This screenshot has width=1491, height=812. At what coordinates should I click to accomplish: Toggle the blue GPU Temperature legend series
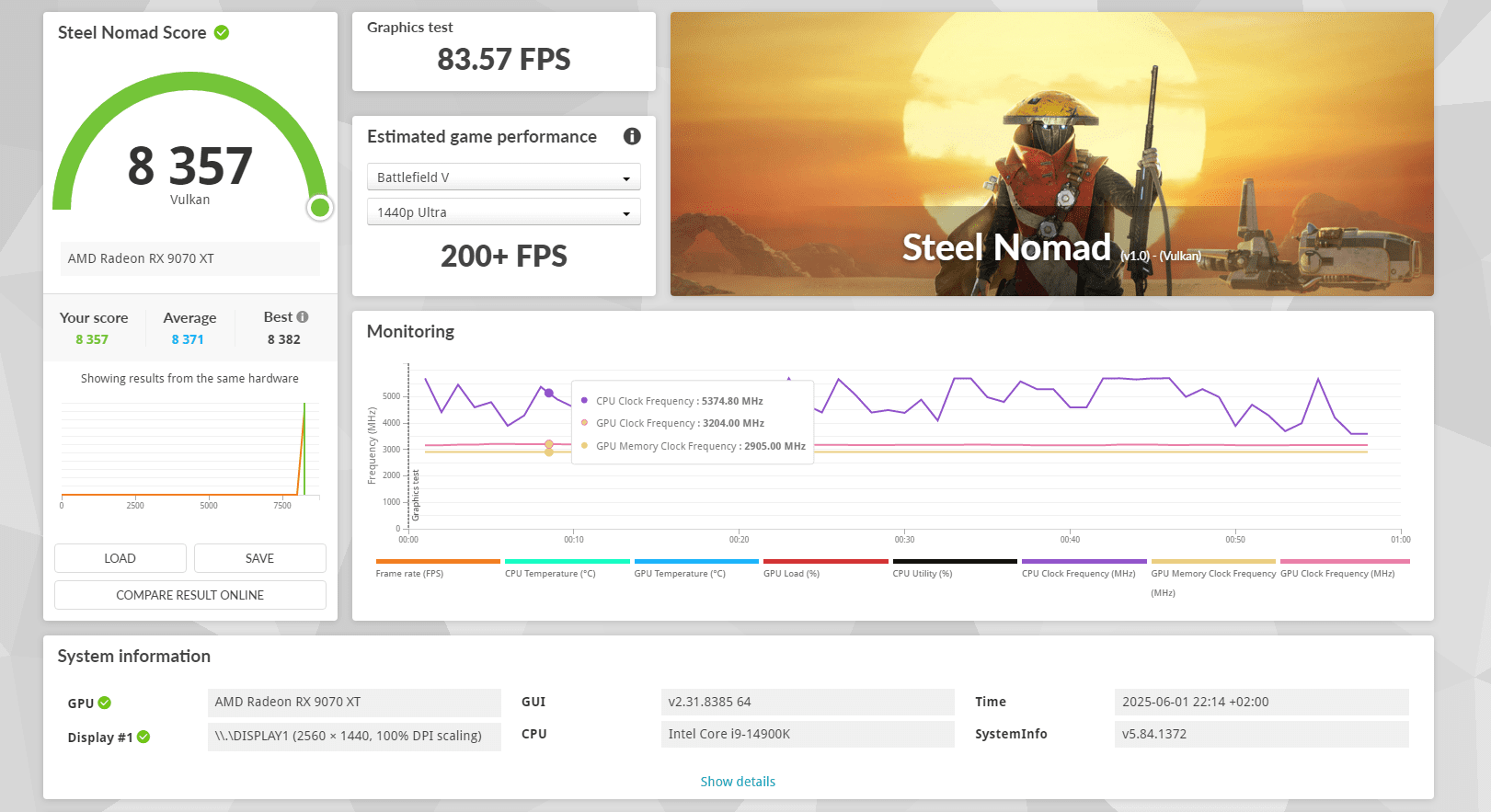pyautogui.click(x=680, y=574)
